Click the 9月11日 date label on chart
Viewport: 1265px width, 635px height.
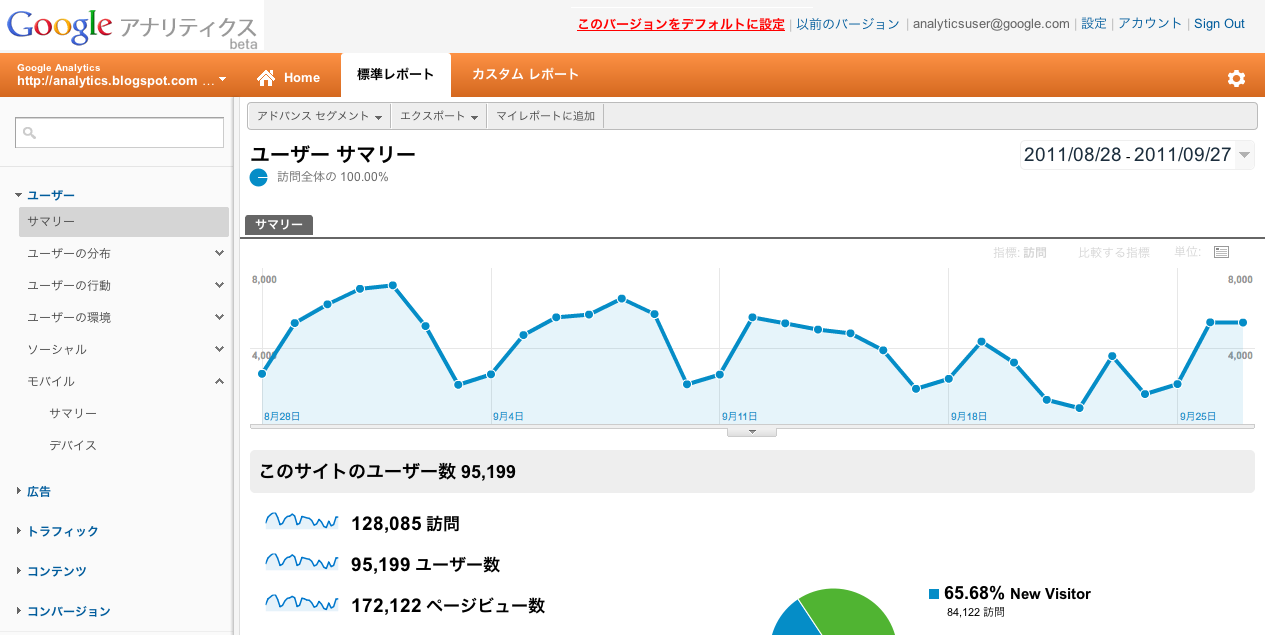739,415
